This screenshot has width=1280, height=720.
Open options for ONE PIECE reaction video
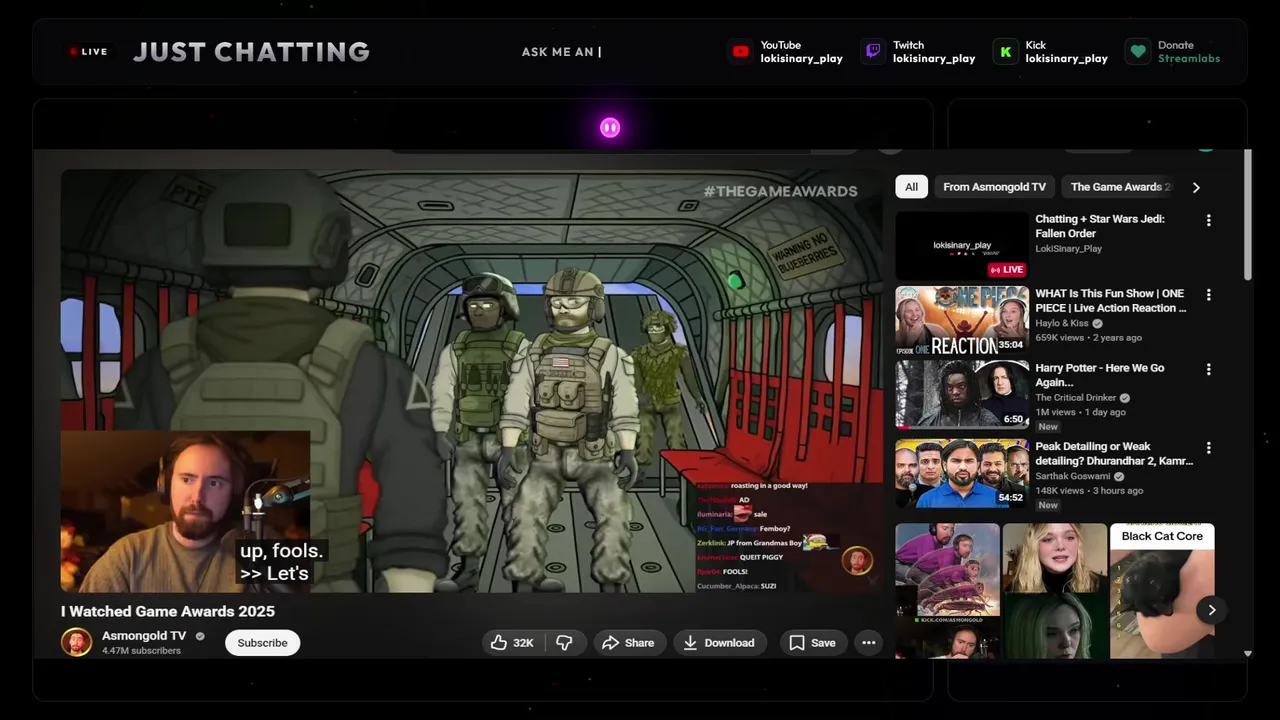(x=1208, y=295)
